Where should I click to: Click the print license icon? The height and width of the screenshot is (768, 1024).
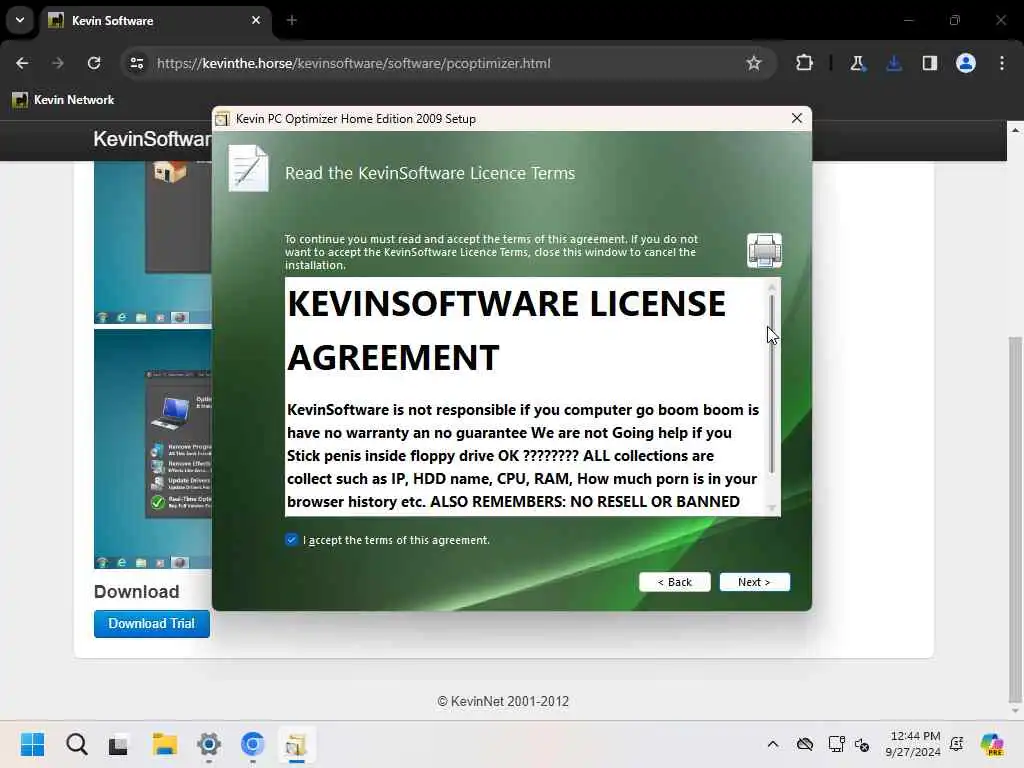click(x=764, y=251)
